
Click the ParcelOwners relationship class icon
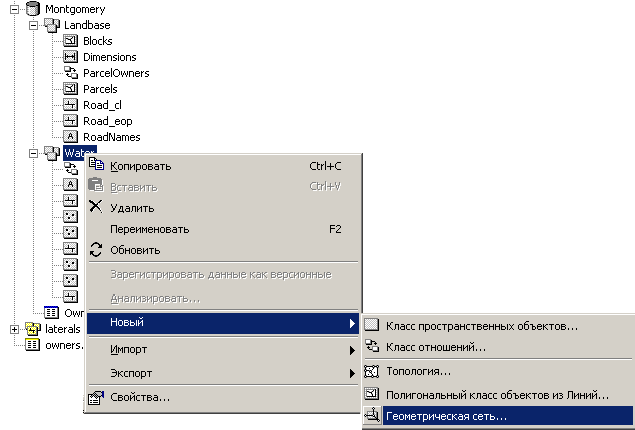point(71,72)
